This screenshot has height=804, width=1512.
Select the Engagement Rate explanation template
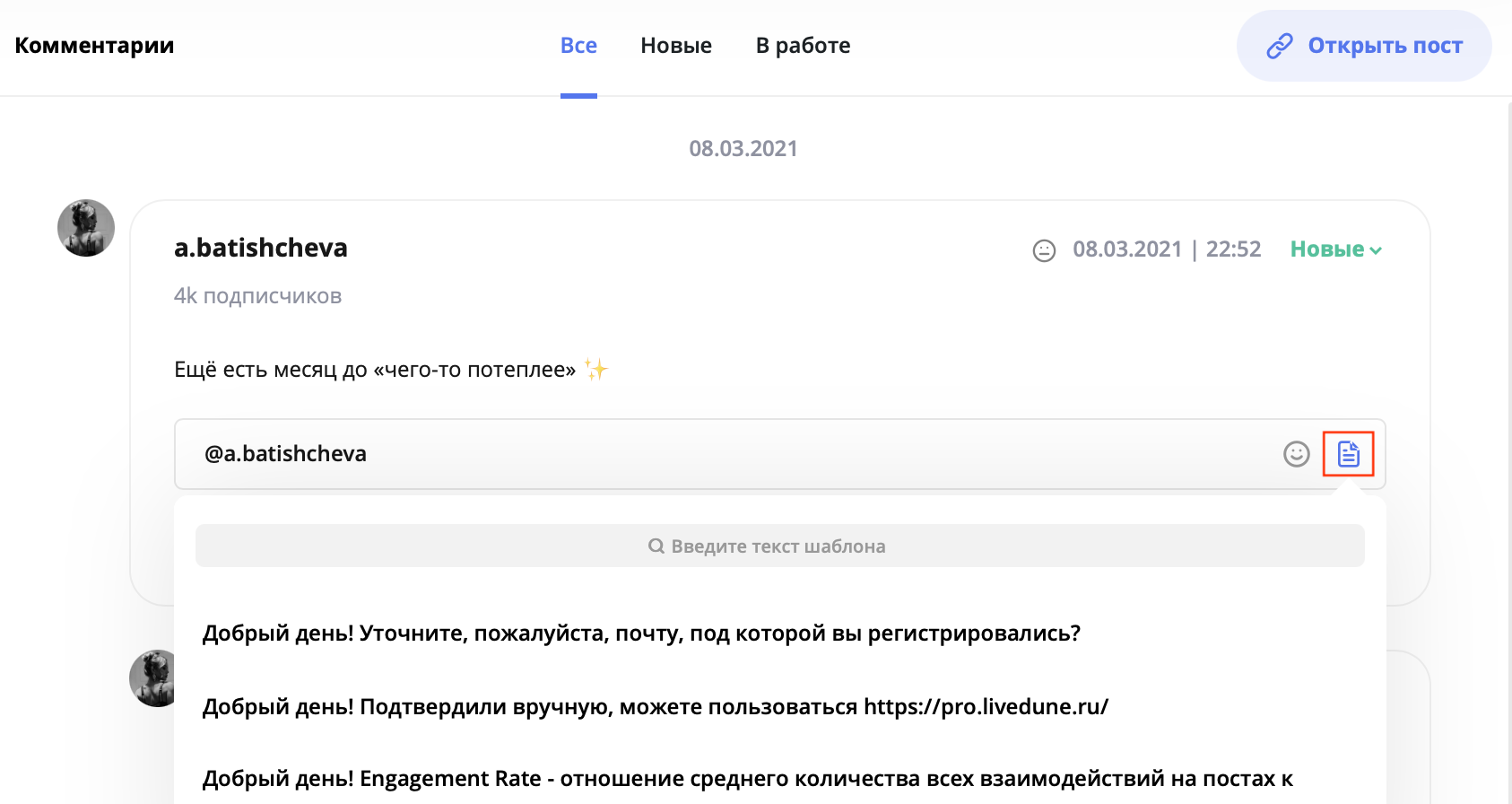point(746,779)
